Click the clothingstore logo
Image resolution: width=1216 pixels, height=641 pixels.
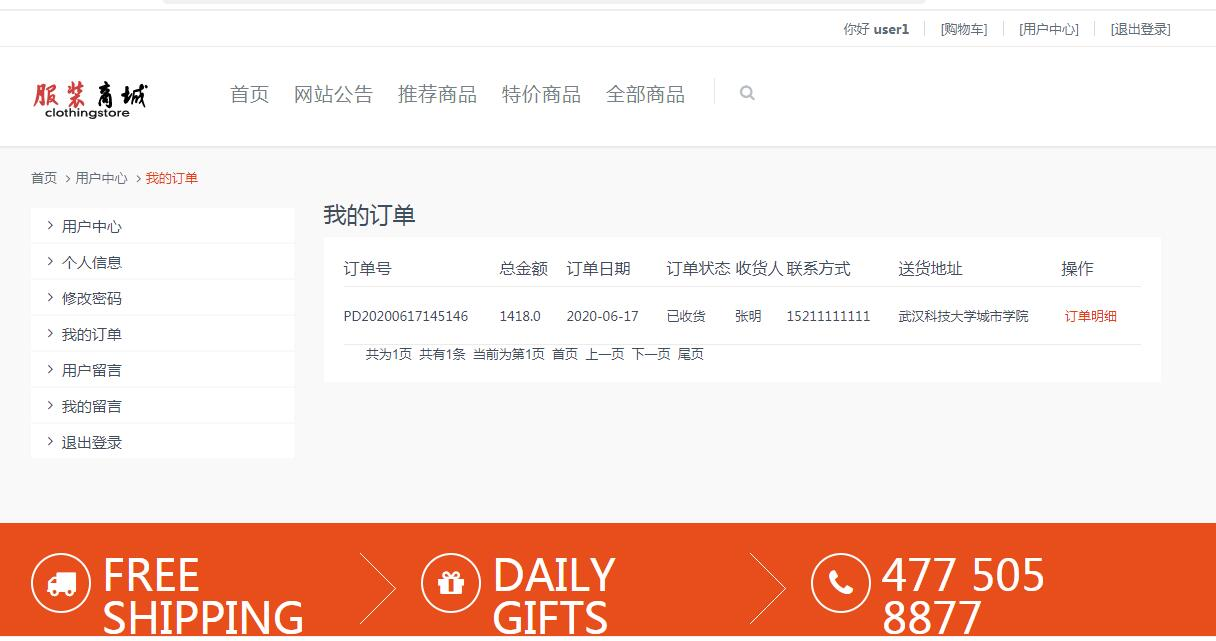click(90, 100)
